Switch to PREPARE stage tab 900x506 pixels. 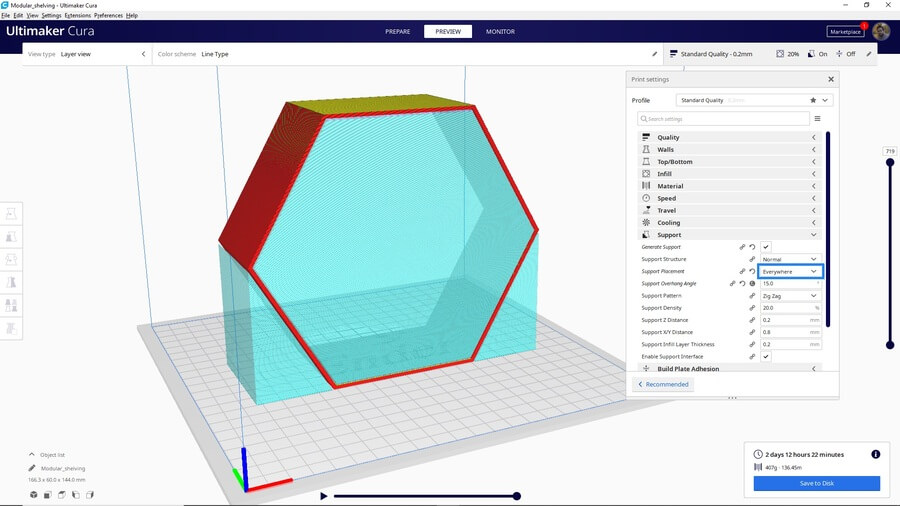[398, 32]
